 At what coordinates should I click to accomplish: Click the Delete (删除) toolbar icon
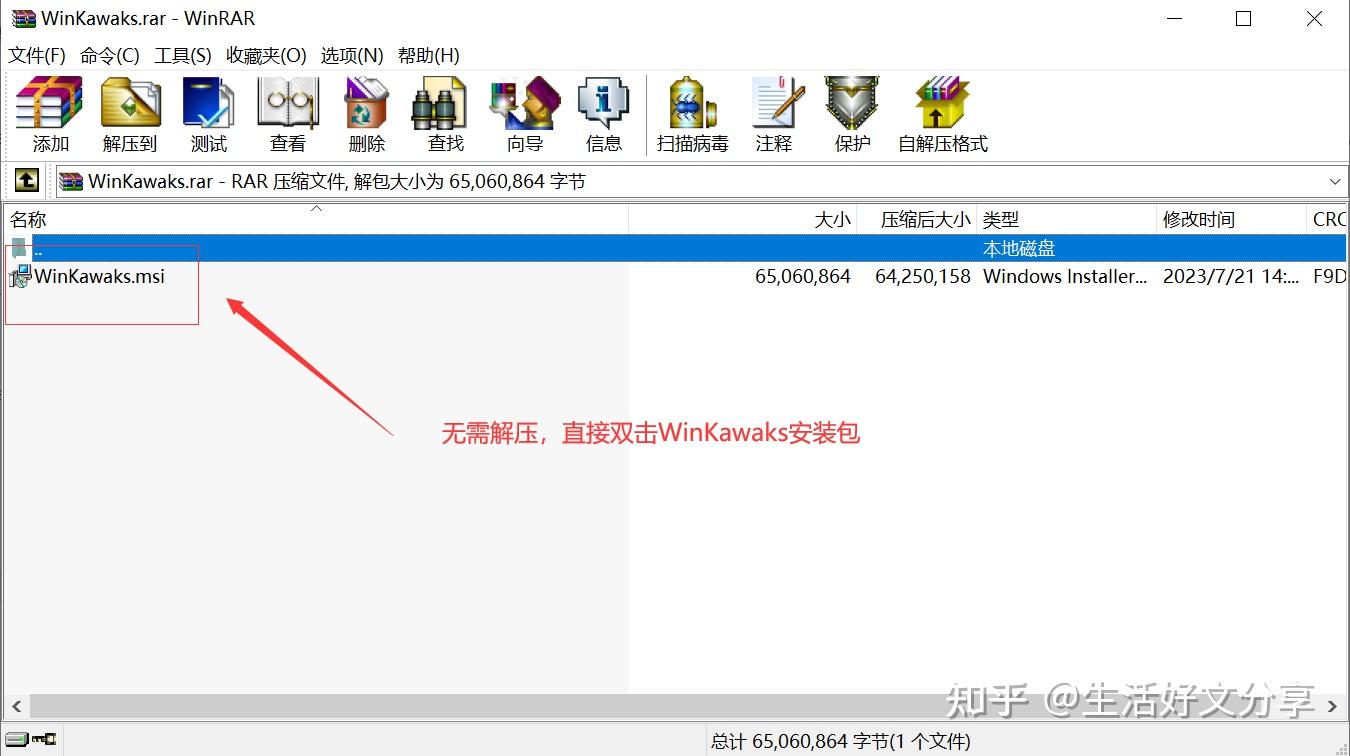tap(367, 115)
